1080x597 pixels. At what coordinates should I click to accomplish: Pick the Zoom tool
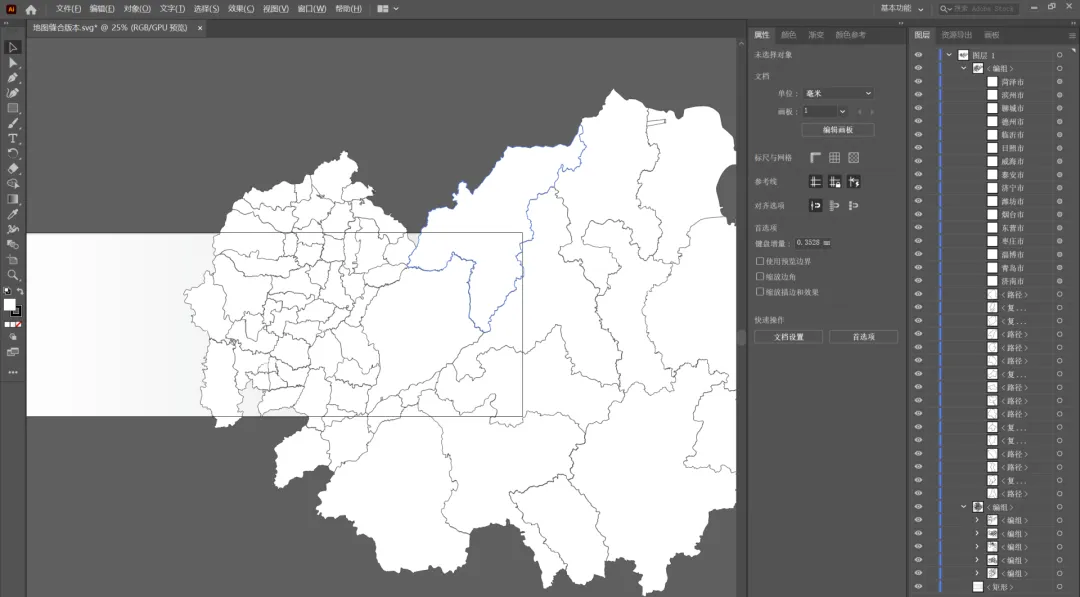pyautogui.click(x=12, y=275)
